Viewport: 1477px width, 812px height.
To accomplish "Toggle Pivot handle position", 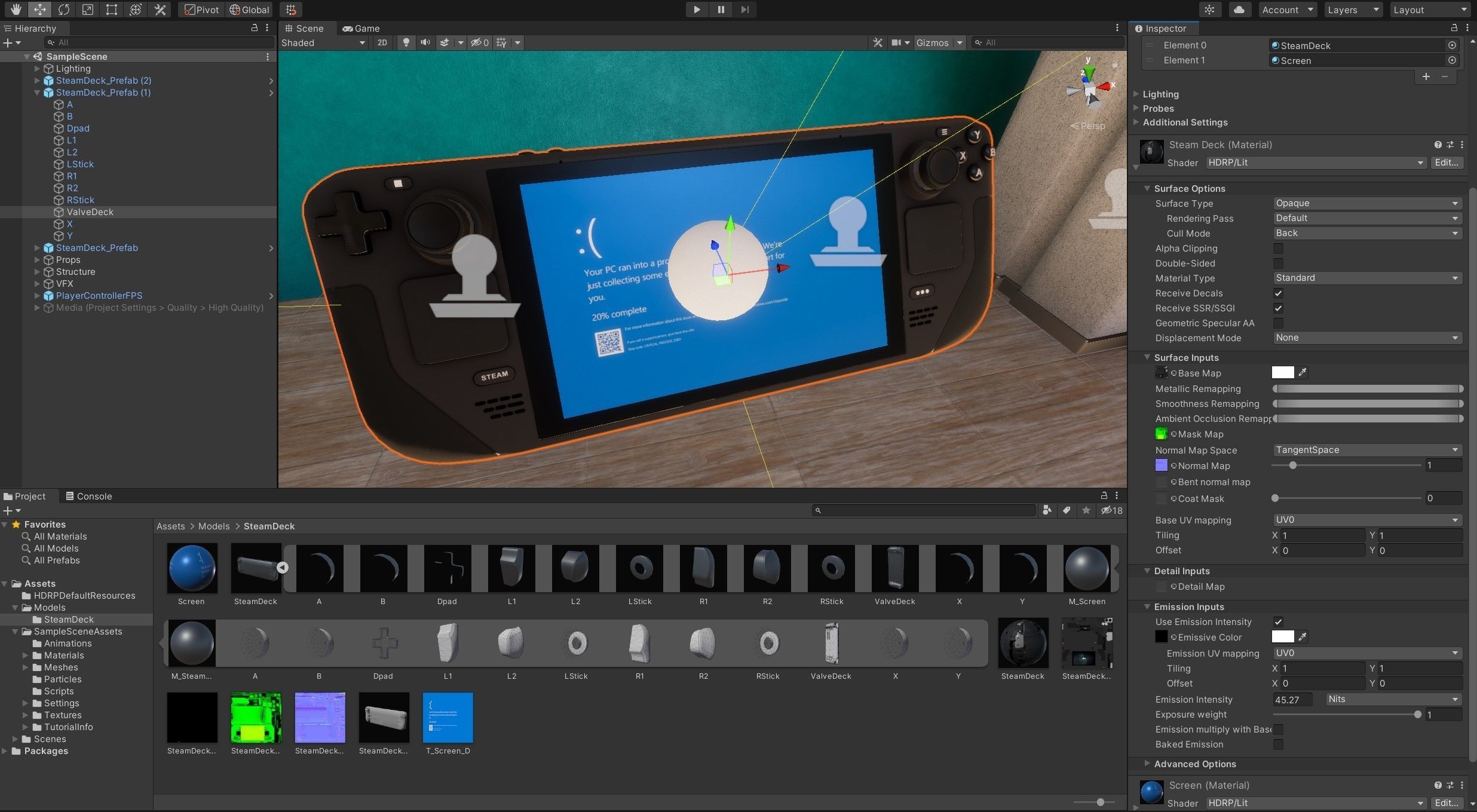I will pos(202,10).
